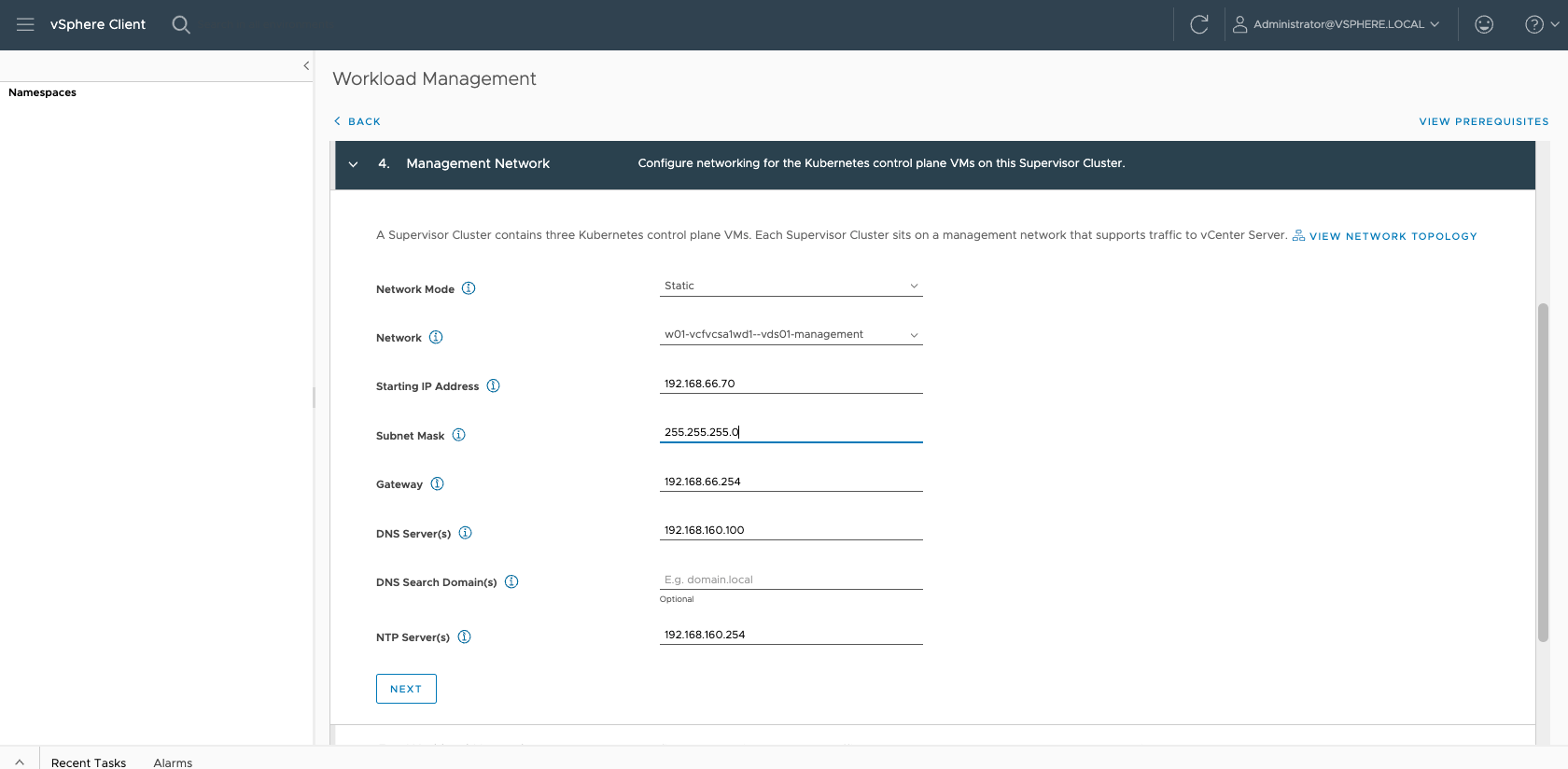The width and height of the screenshot is (1568, 769).
Task: Click Starting IP Address field
Action: (x=791, y=384)
